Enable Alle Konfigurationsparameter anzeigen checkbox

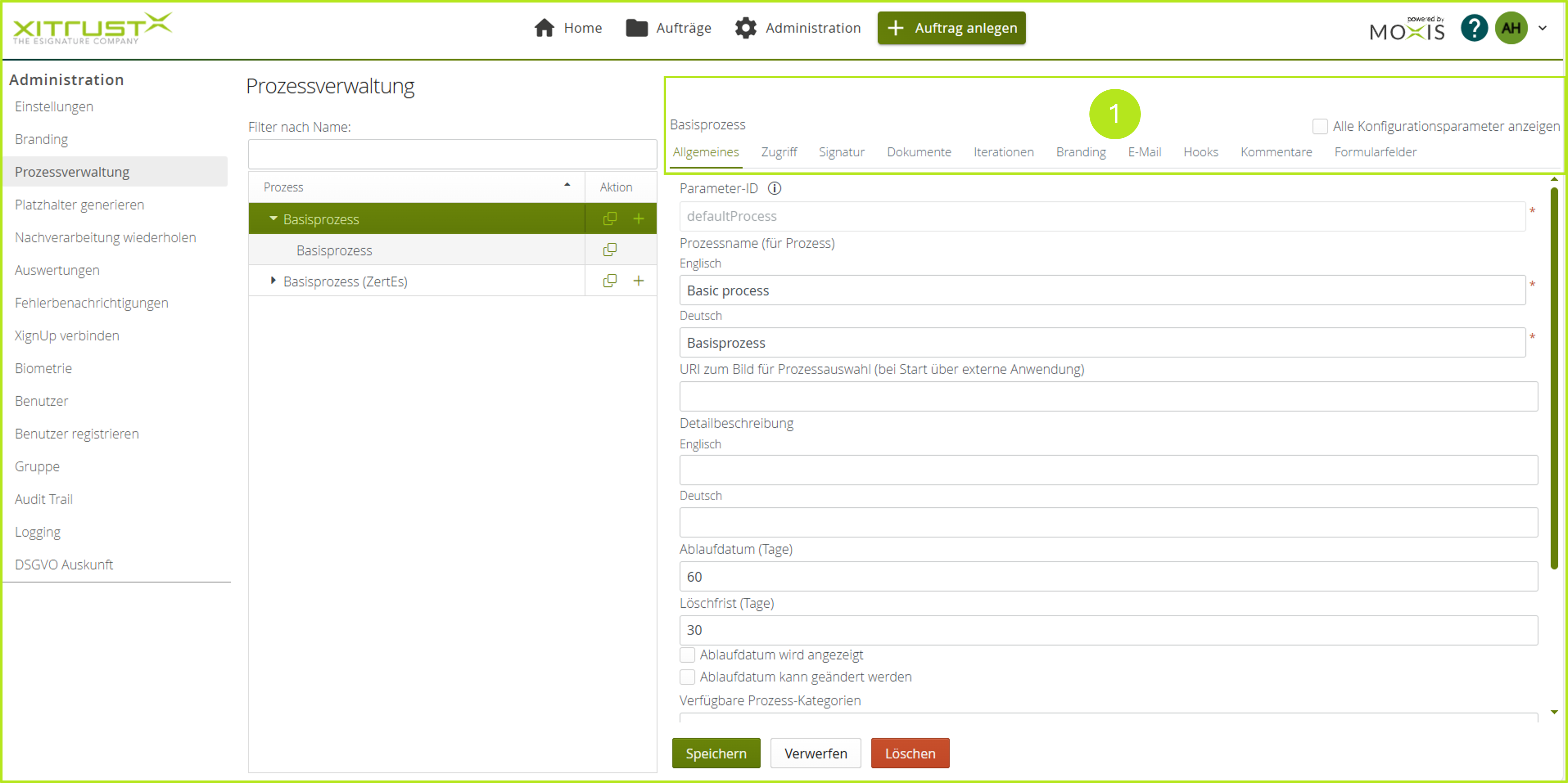1320,126
